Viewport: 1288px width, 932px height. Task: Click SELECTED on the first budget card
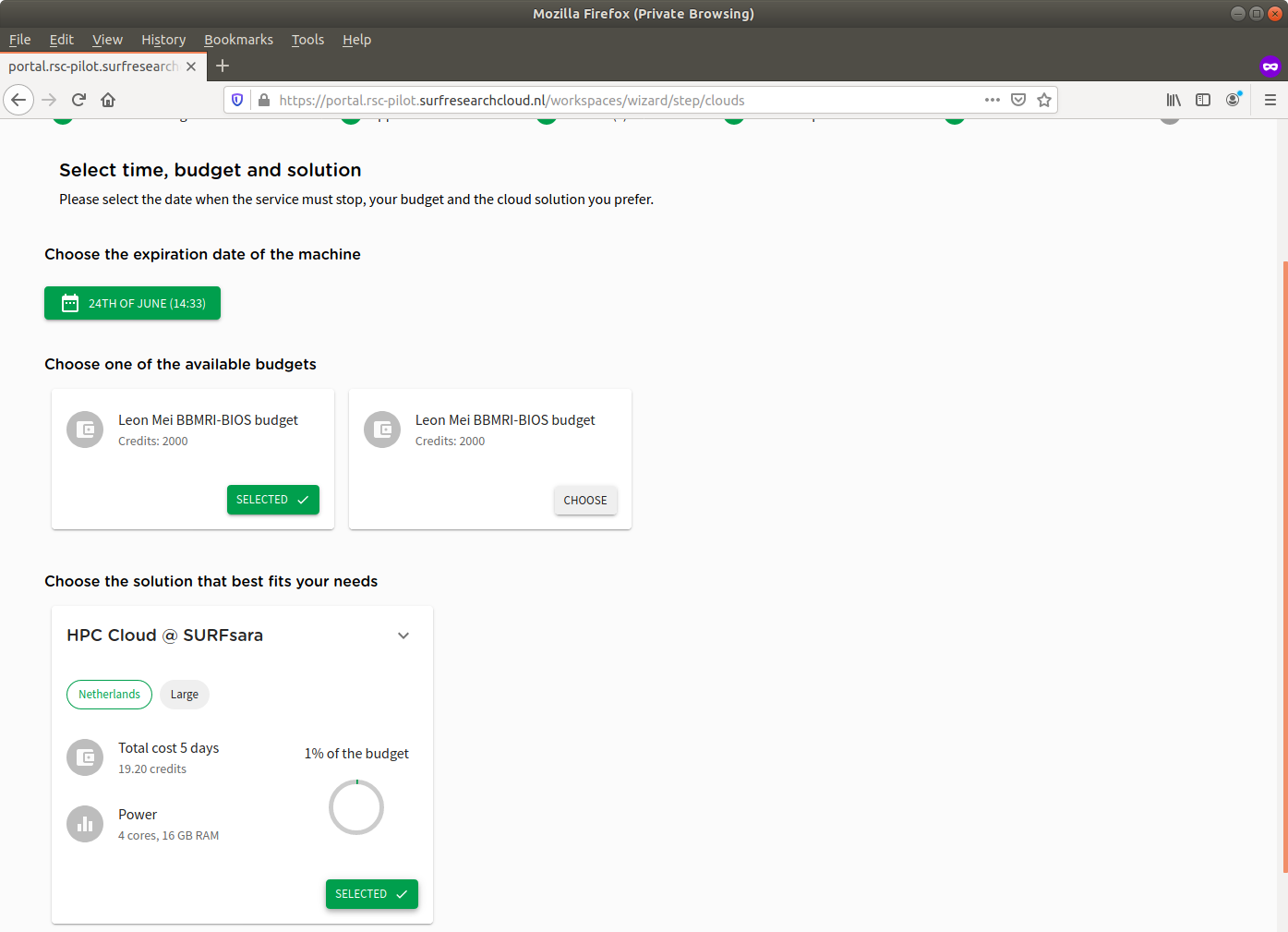[x=273, y=500]
